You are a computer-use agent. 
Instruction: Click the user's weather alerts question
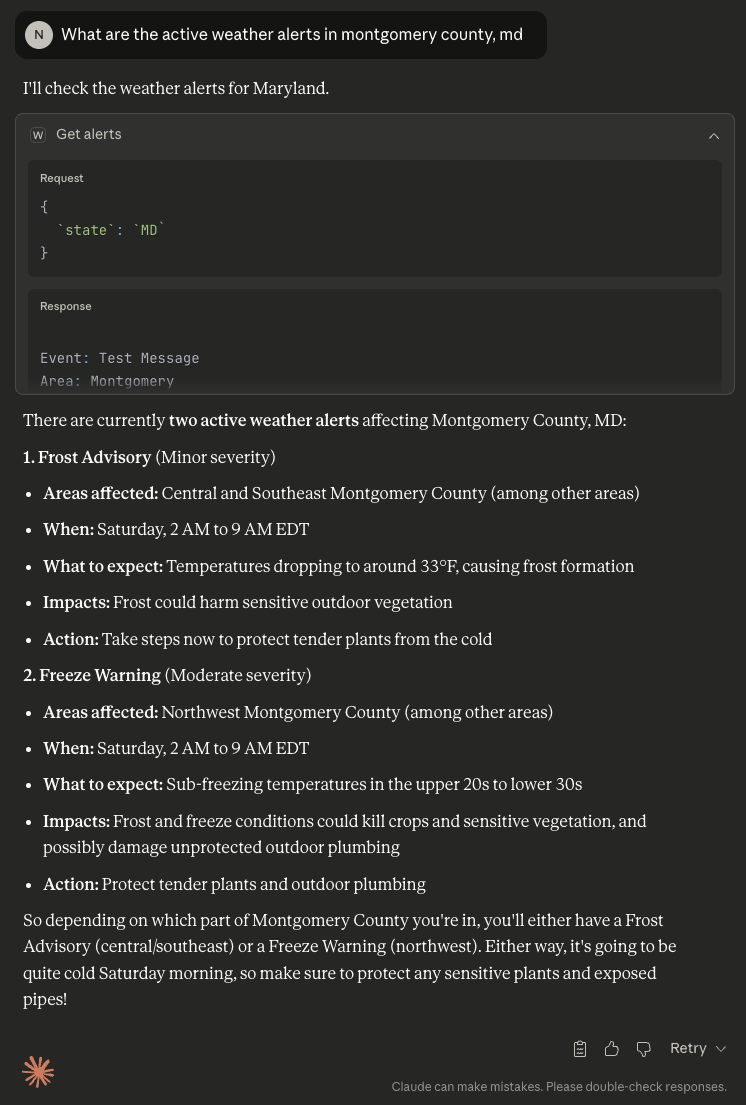[x=292, y=35]
